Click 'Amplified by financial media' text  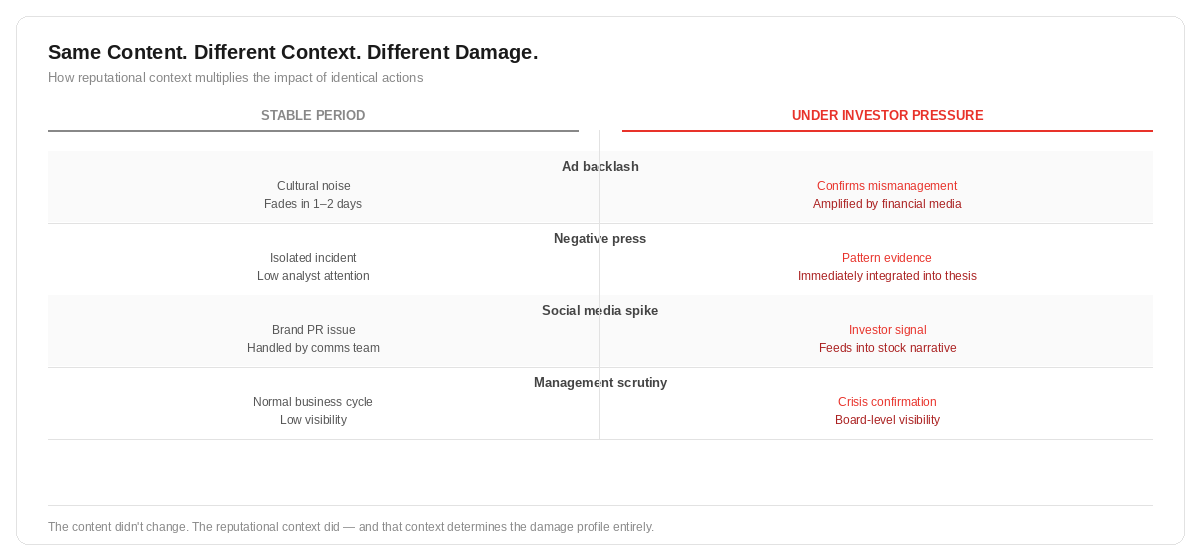coord(887,204)
